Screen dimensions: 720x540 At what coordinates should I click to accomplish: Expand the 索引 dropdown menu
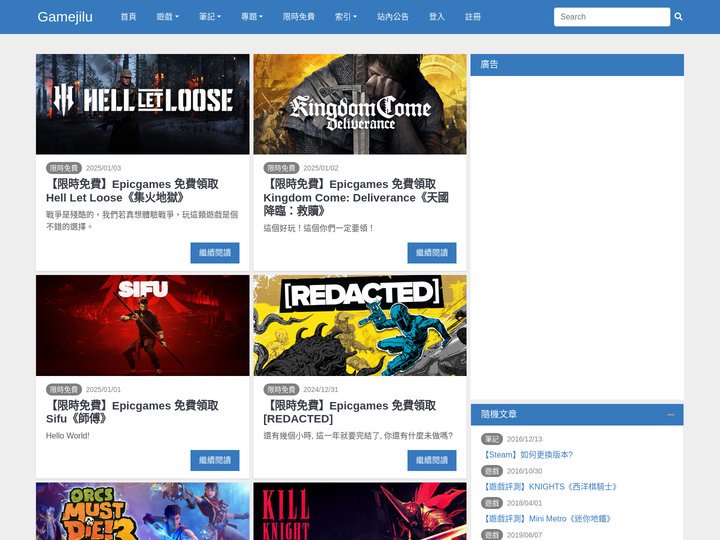click(345, 17)
